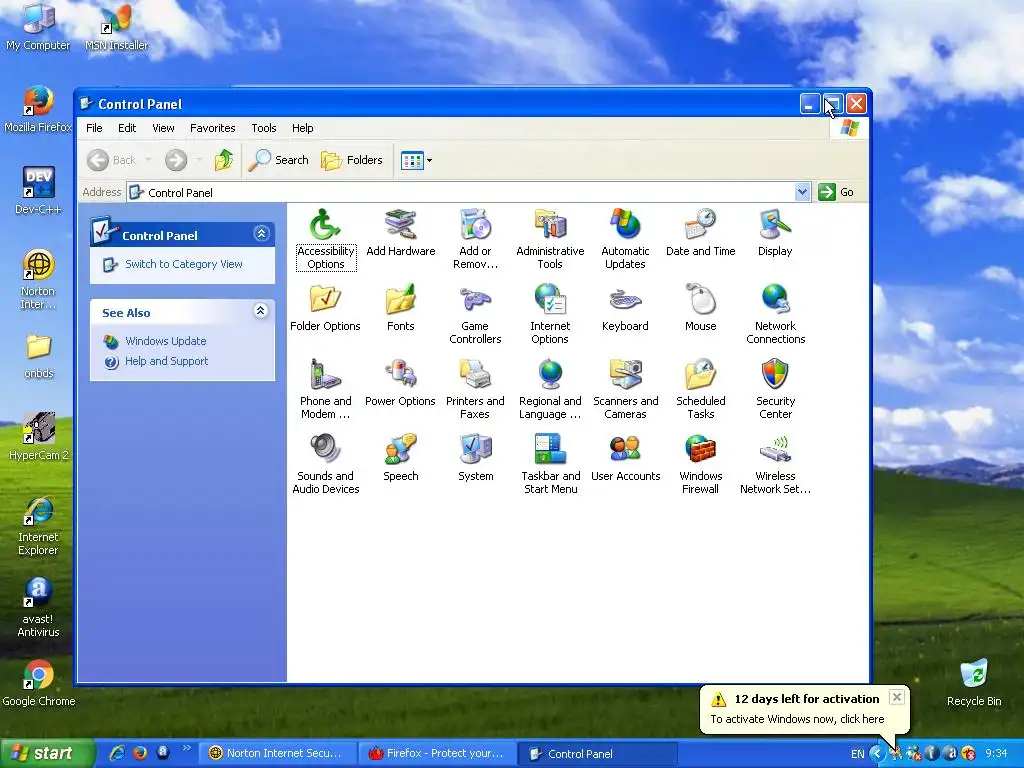
Task: Open Wireless Network Setup wizard
Action: (775, 464)
